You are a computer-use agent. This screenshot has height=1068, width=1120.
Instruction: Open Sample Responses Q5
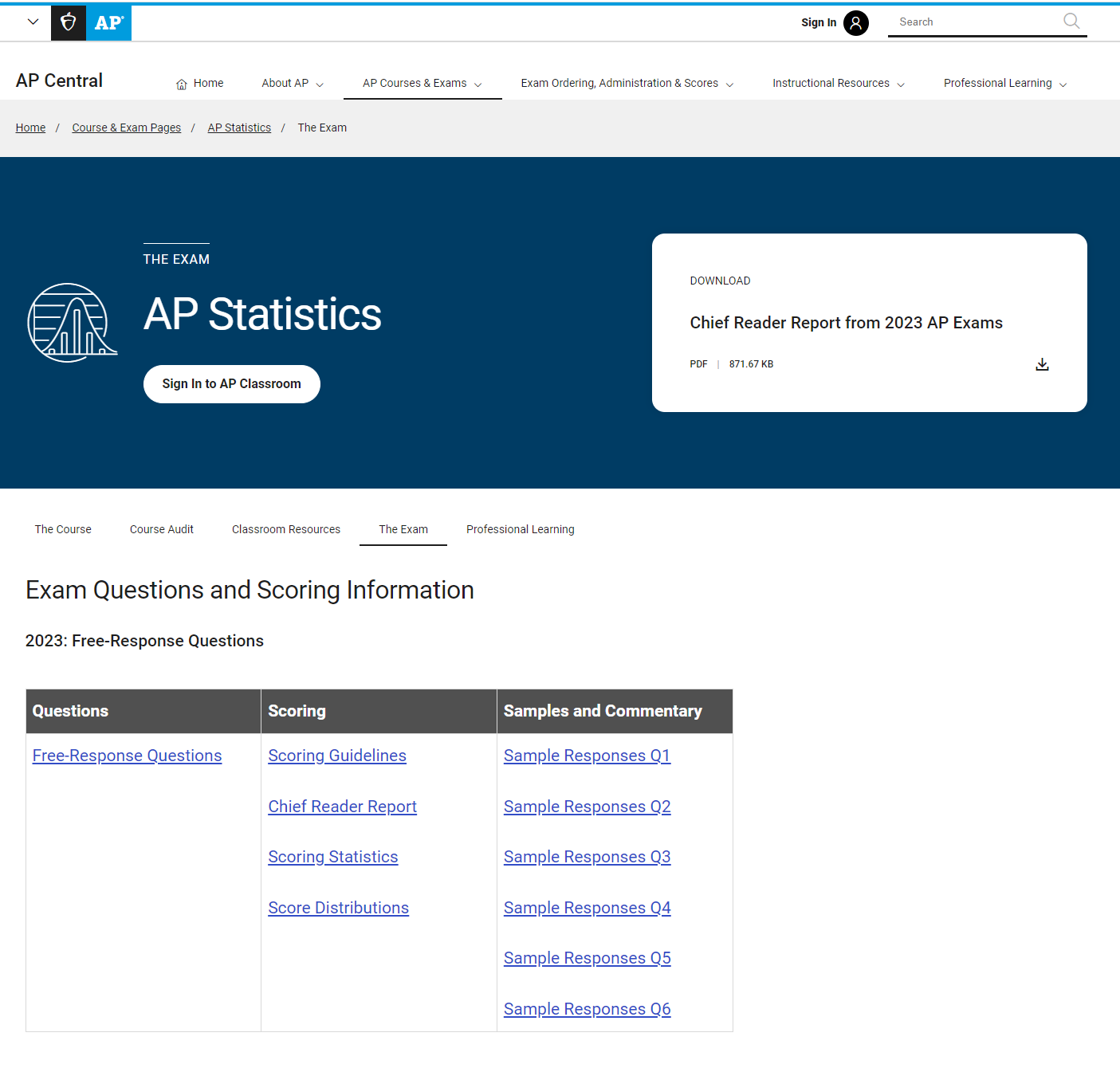click(588, 958)
